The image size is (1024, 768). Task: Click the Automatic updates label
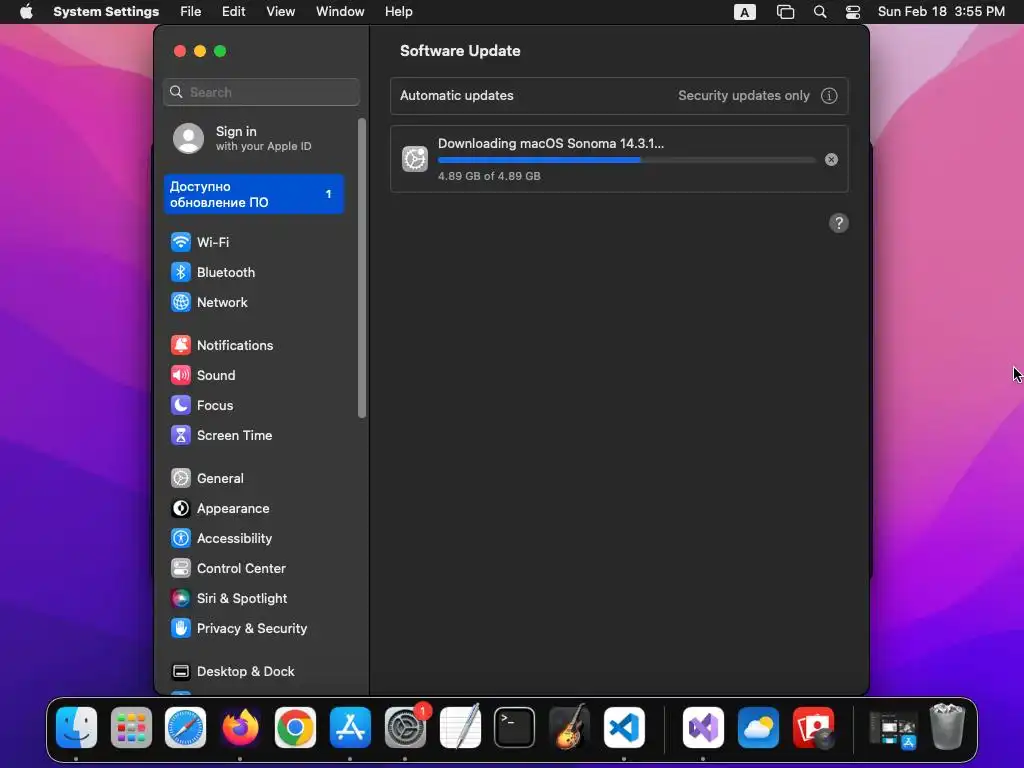click(456, 96)
